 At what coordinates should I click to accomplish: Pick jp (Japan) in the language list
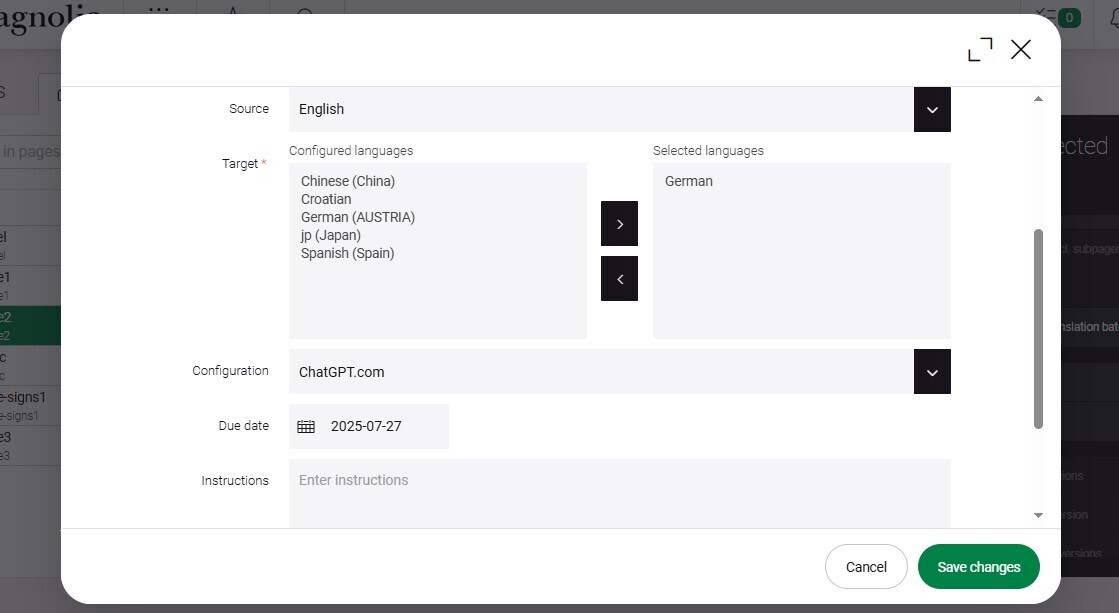[331, 235]
